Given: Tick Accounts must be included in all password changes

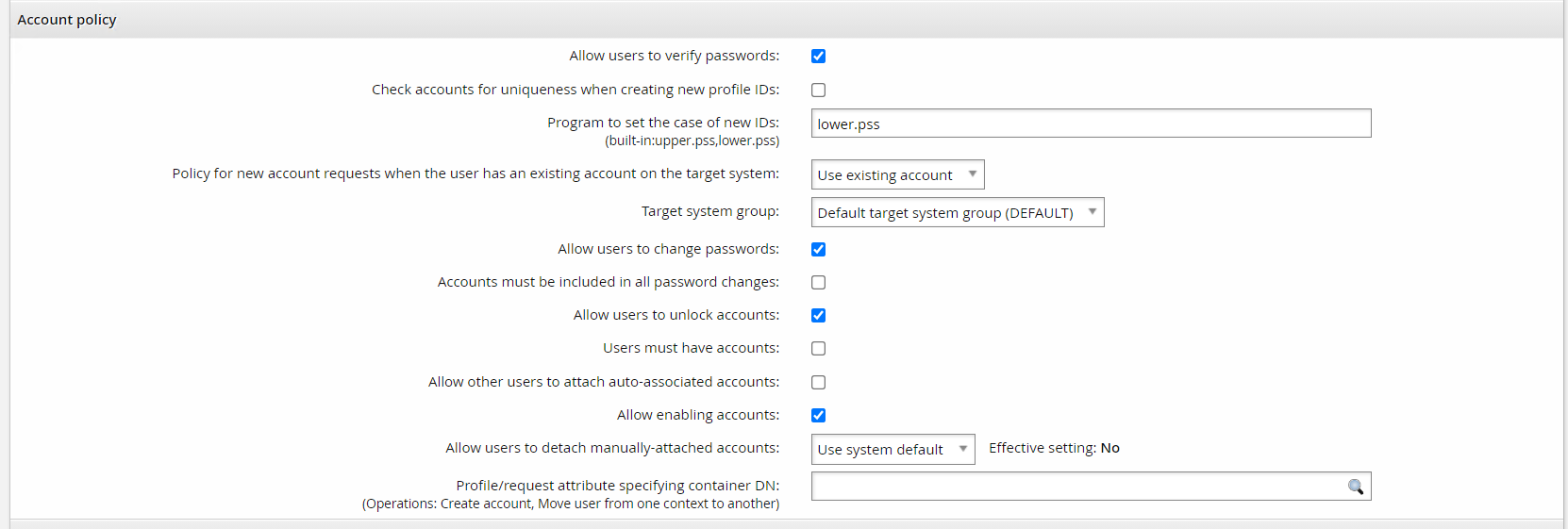Looking at the screenshot, I should click(x=818, y=283).
